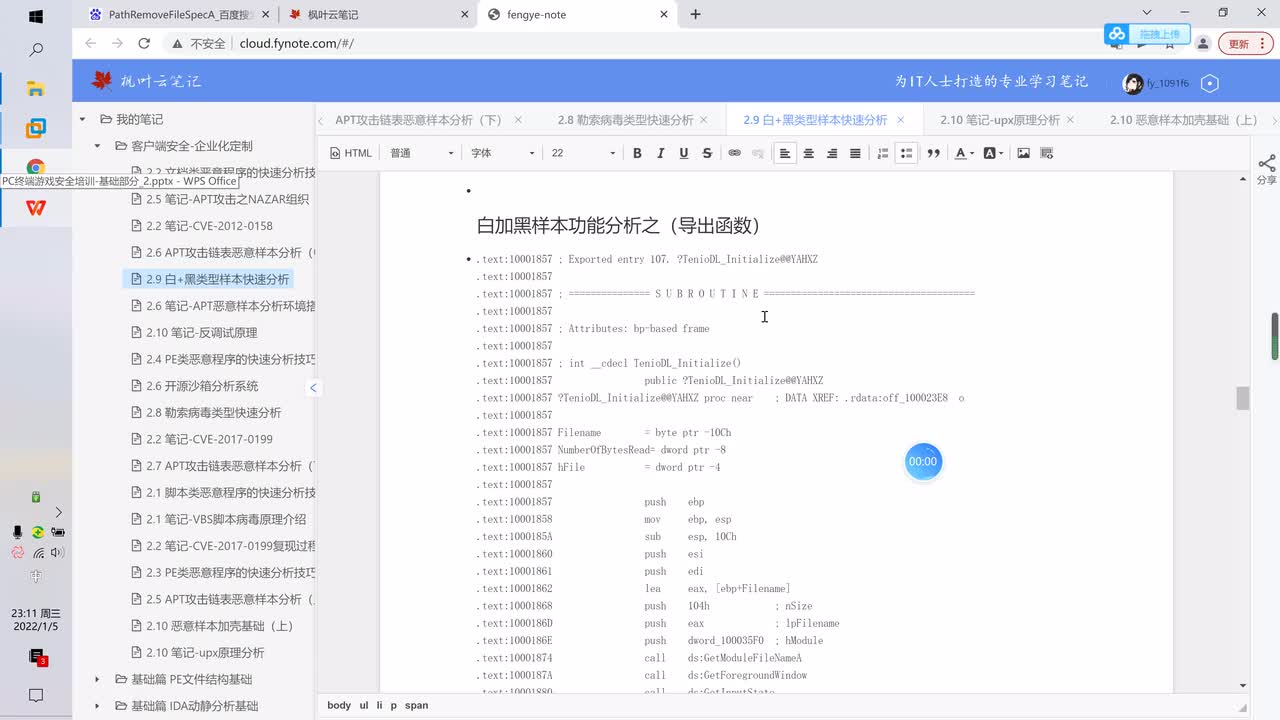Open the font size dropdown showing 22

coord(583,153)
